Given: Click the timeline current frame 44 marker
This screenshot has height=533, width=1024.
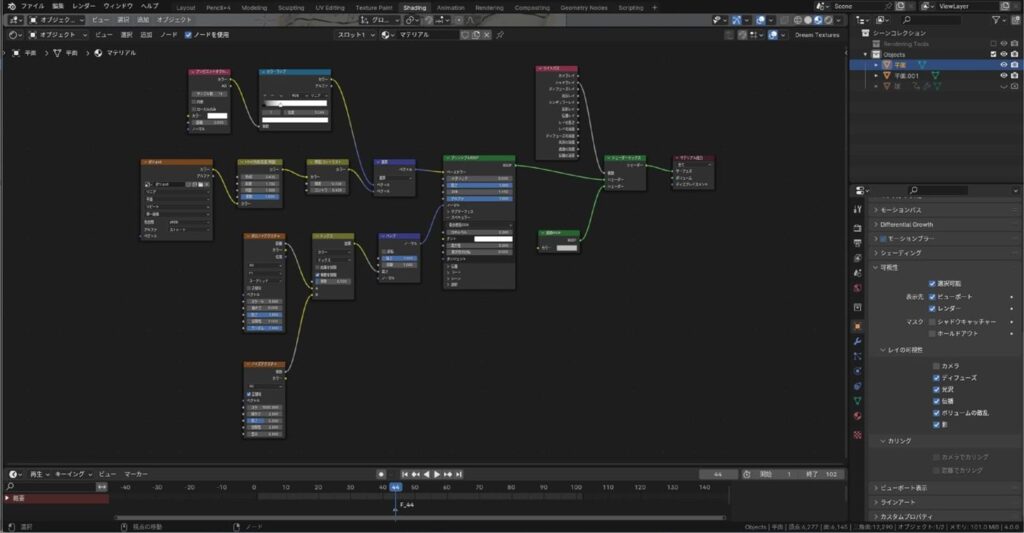Looking at the screenshot, I should 396,487.
